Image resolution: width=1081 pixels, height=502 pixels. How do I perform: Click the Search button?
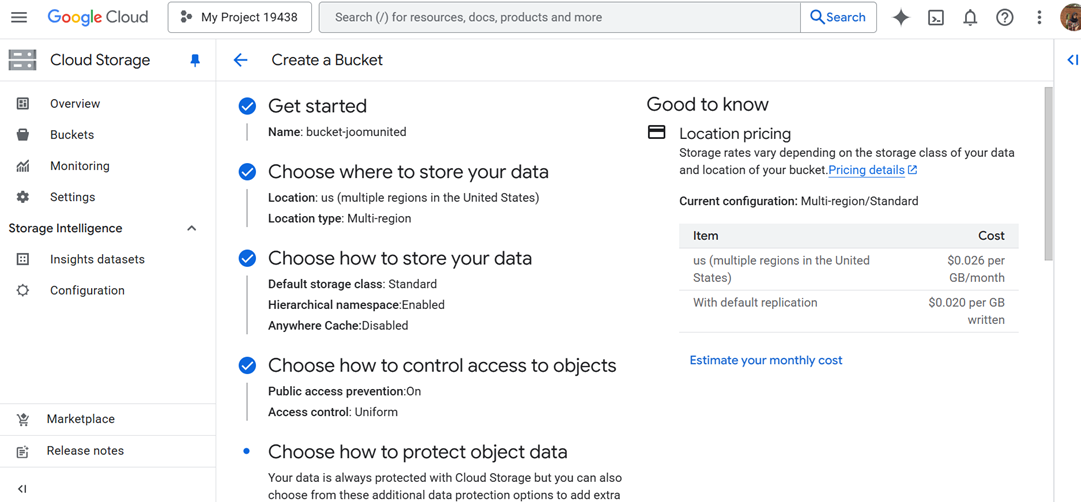point(838,17)
